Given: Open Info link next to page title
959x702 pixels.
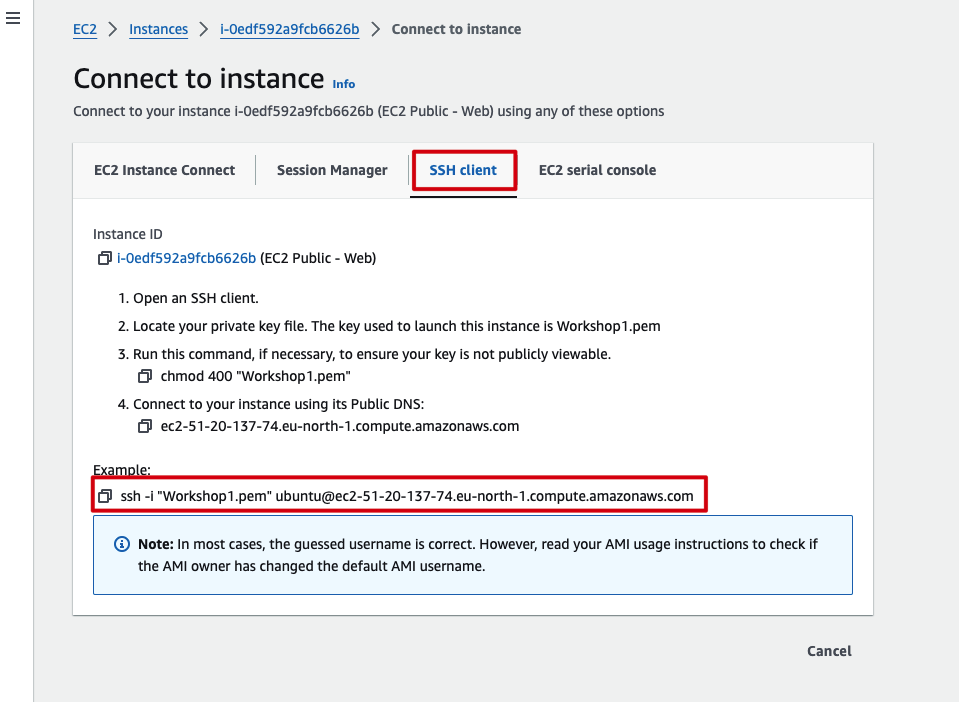Looking at the screenshot, I should [343, 84].
